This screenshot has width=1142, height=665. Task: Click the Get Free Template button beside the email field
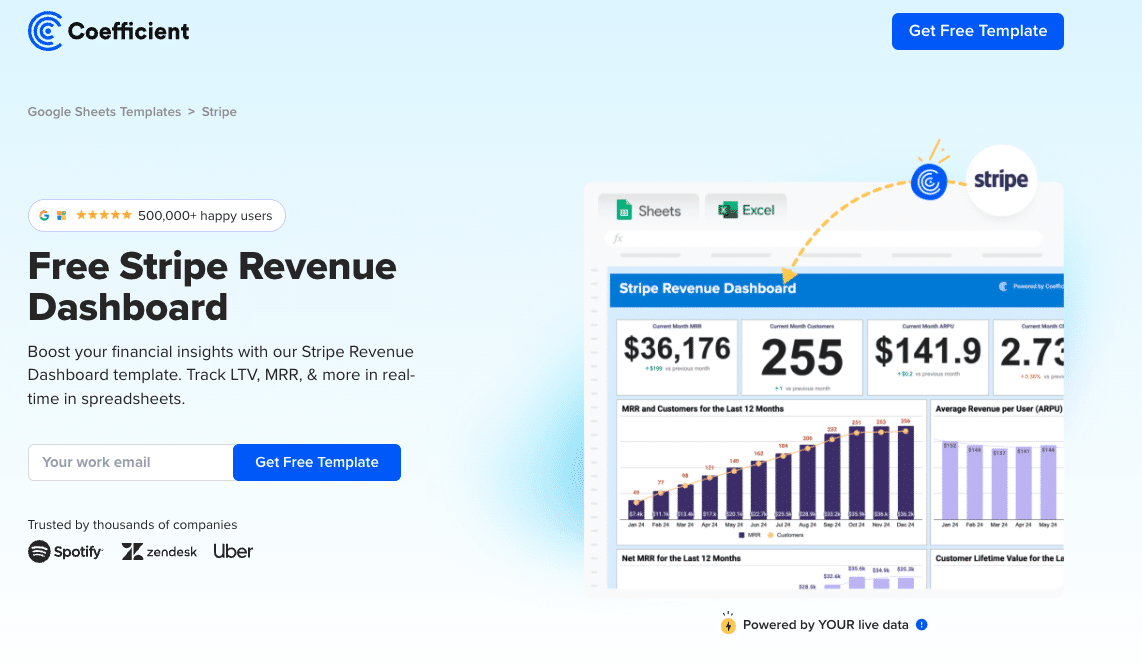317,463
